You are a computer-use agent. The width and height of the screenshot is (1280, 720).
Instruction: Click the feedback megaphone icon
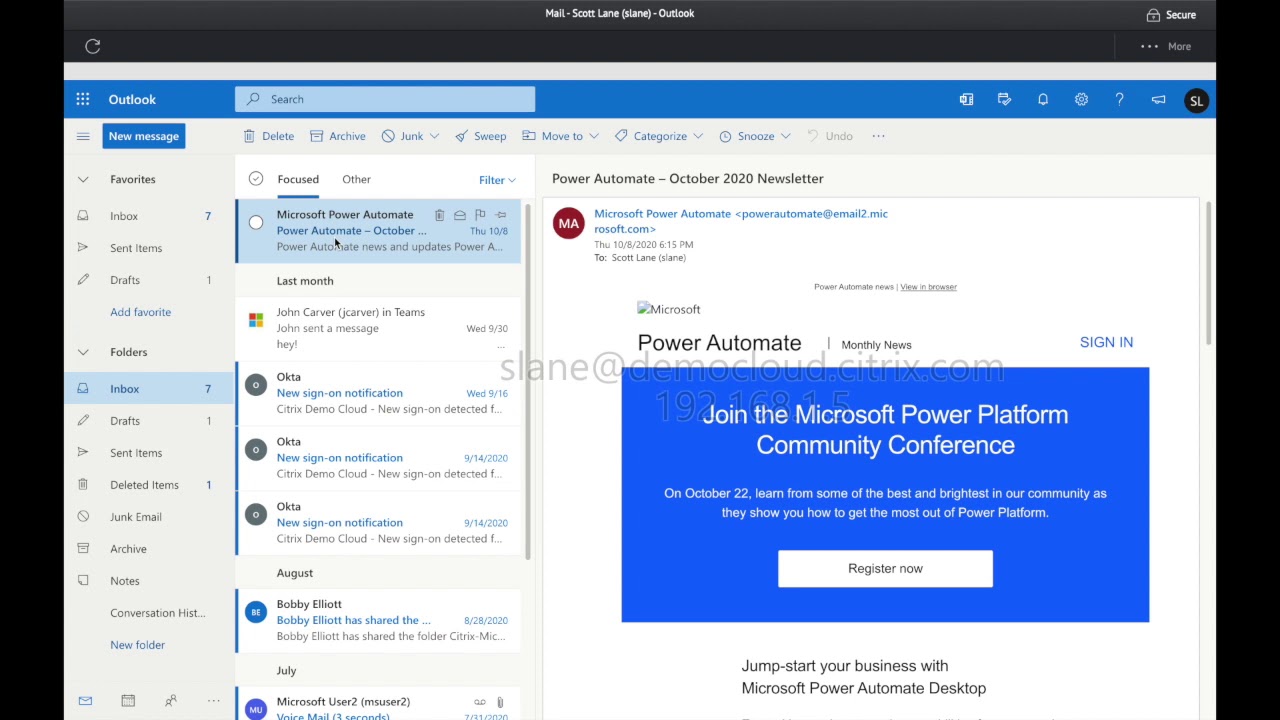[x=1158, y=100]
